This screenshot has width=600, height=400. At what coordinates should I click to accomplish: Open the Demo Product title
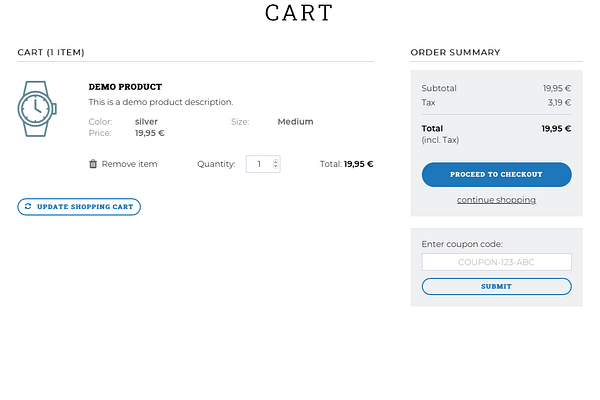coord(125,87)
